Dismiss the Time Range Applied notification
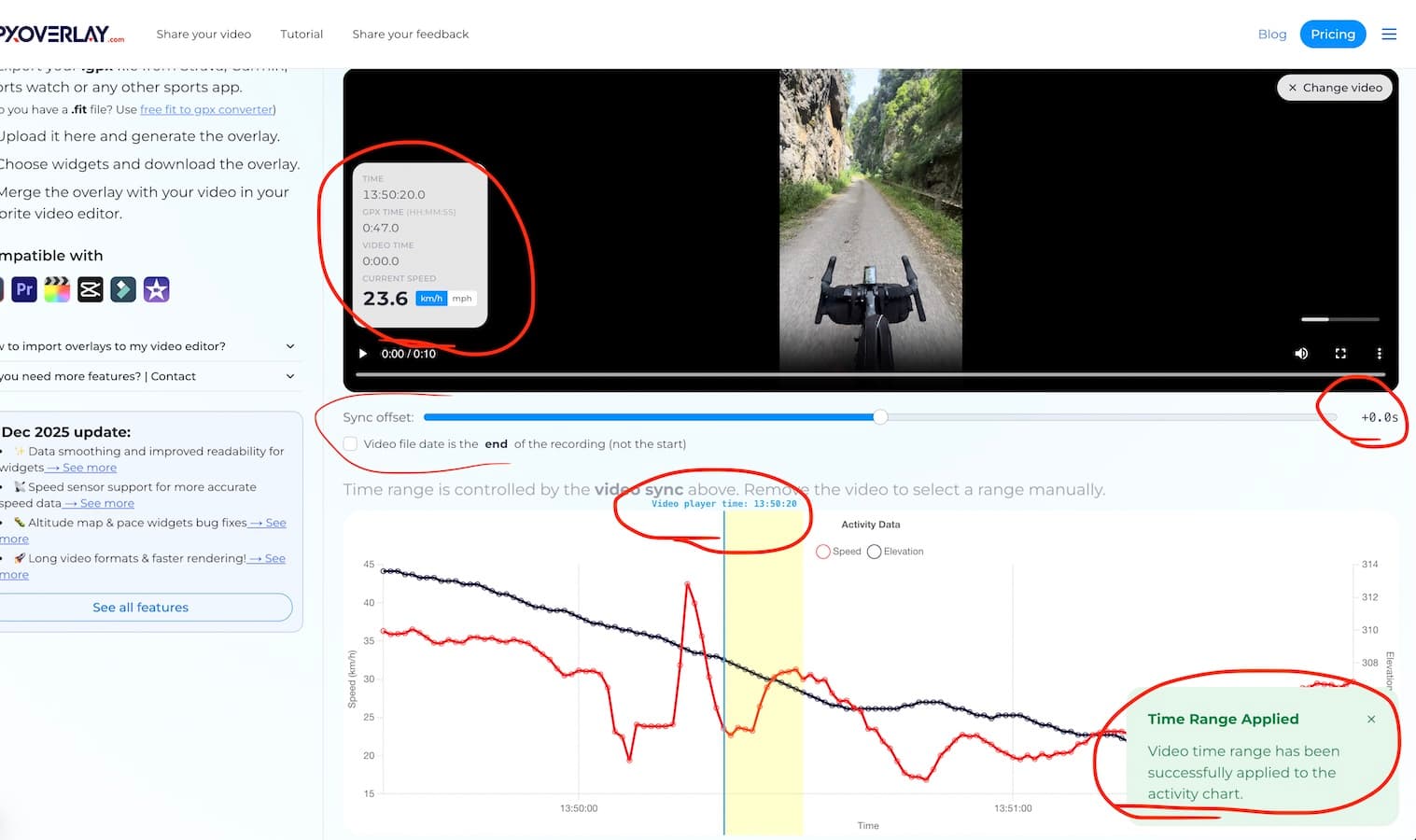This screenshot has height=840, width=1416. point(1371,719)
